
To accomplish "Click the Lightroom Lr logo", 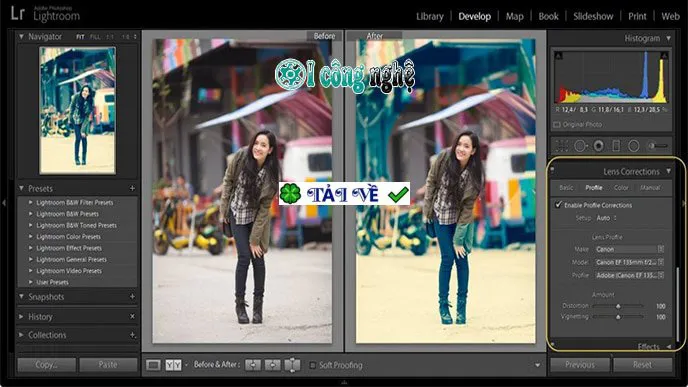I will tap(18, 13).
